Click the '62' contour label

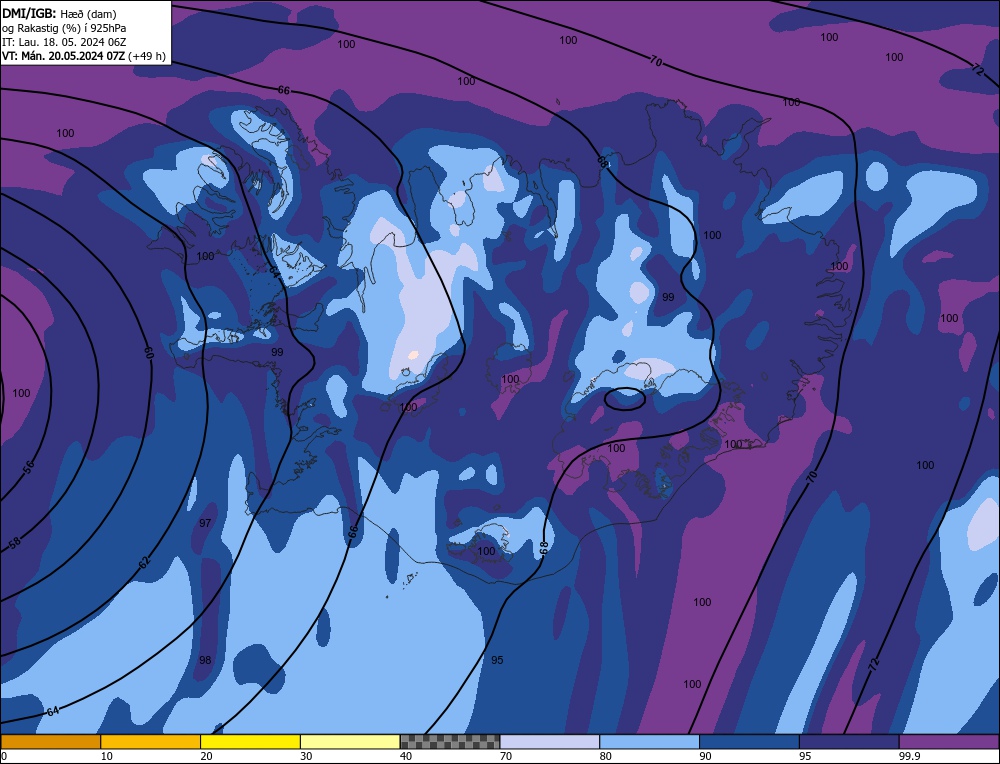[144, 562]
